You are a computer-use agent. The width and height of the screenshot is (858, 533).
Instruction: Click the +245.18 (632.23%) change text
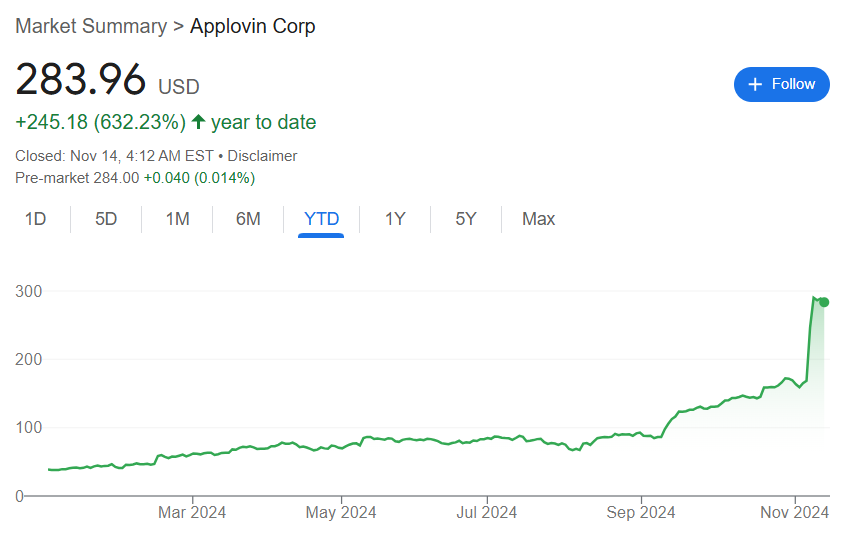[101, 122]
